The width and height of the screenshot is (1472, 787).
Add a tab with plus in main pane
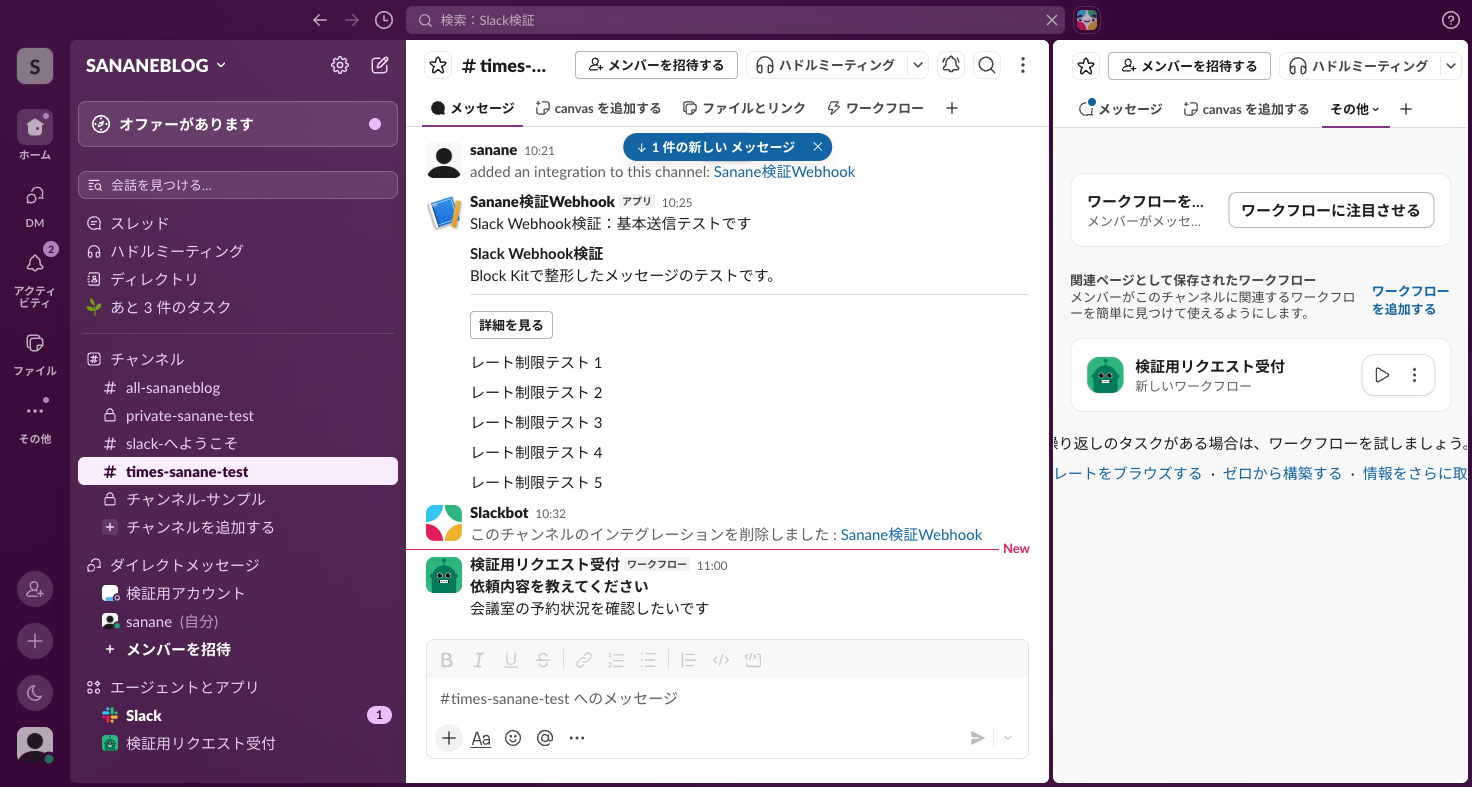(x=952, y=108)
